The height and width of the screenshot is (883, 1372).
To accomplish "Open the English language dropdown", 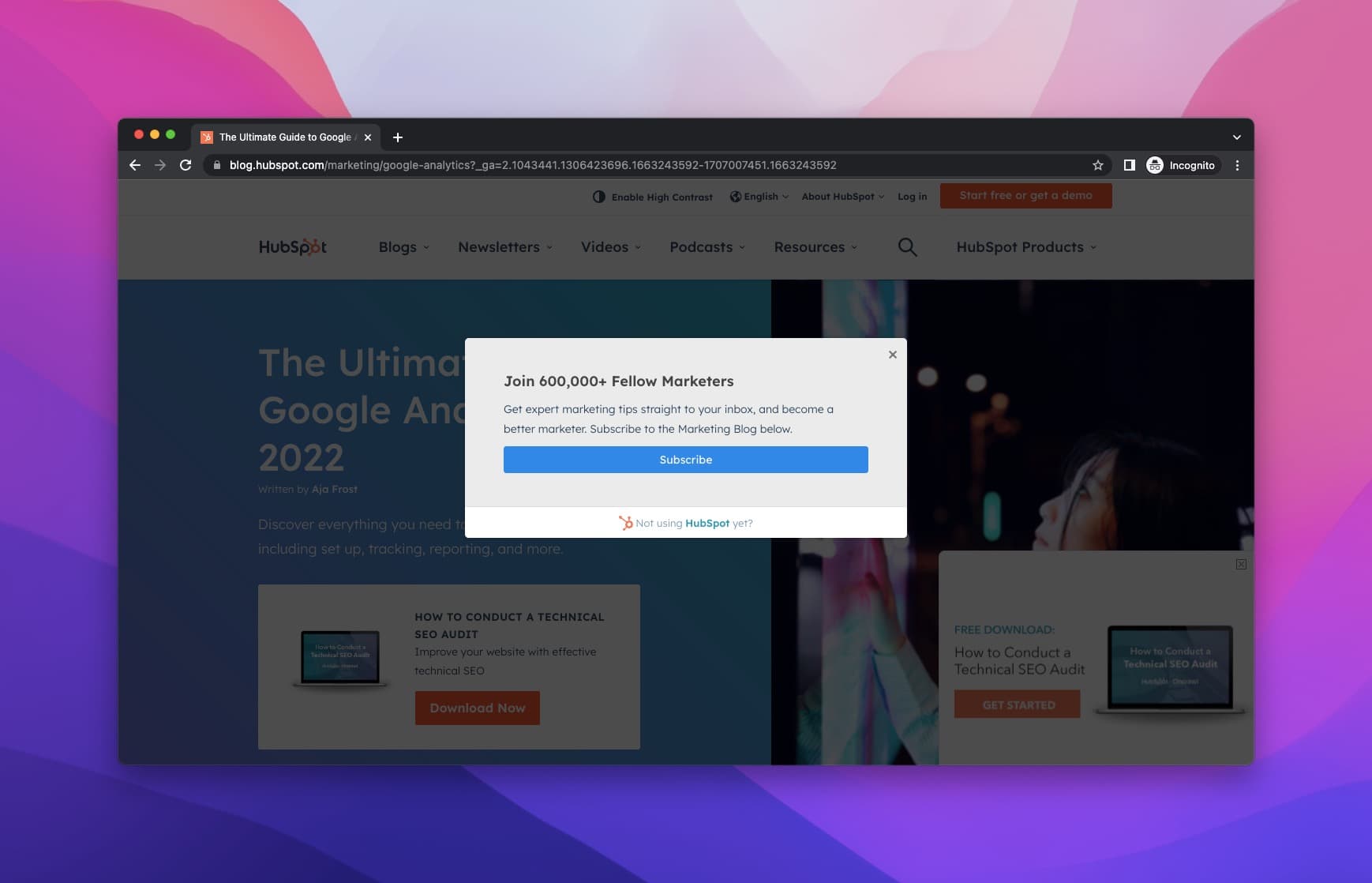I will (759, 197).
